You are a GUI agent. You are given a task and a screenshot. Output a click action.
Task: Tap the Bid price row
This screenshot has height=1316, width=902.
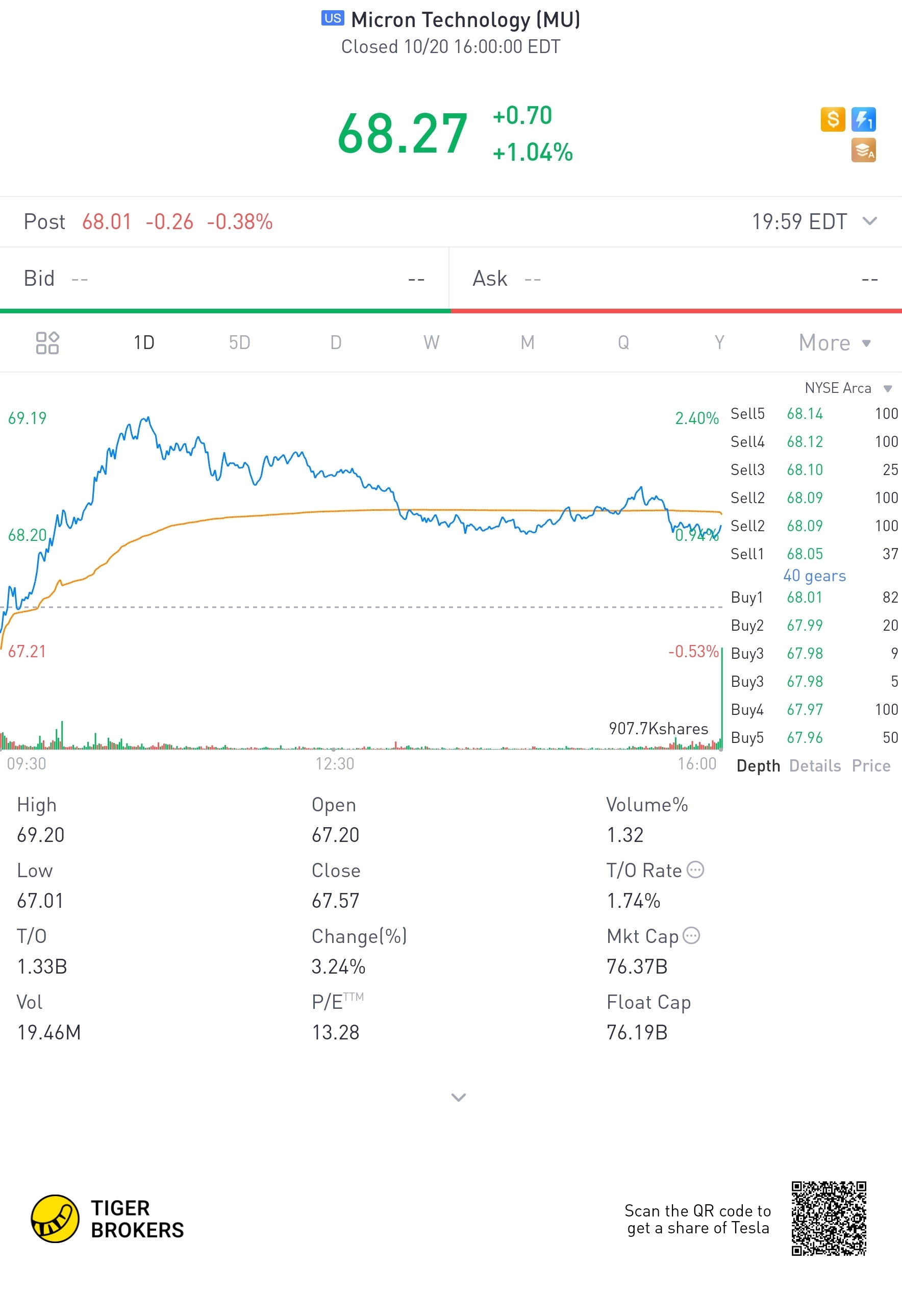click(x=224, y=279)
